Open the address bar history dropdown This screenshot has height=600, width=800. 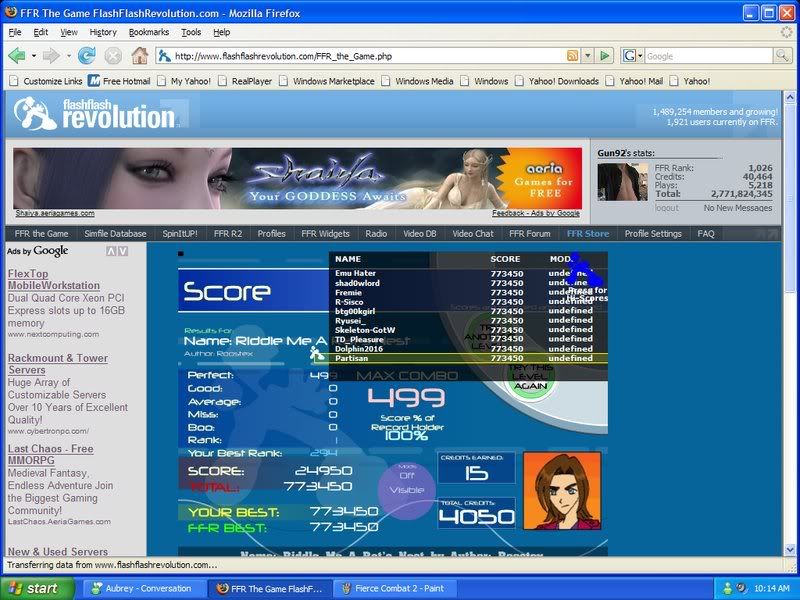(x=588, y=56)
